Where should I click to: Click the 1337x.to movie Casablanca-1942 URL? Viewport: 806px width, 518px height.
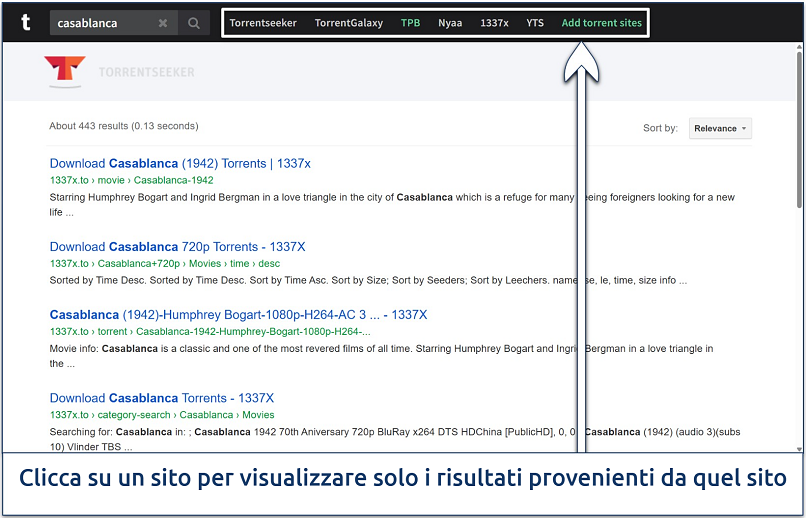[131, 180]
